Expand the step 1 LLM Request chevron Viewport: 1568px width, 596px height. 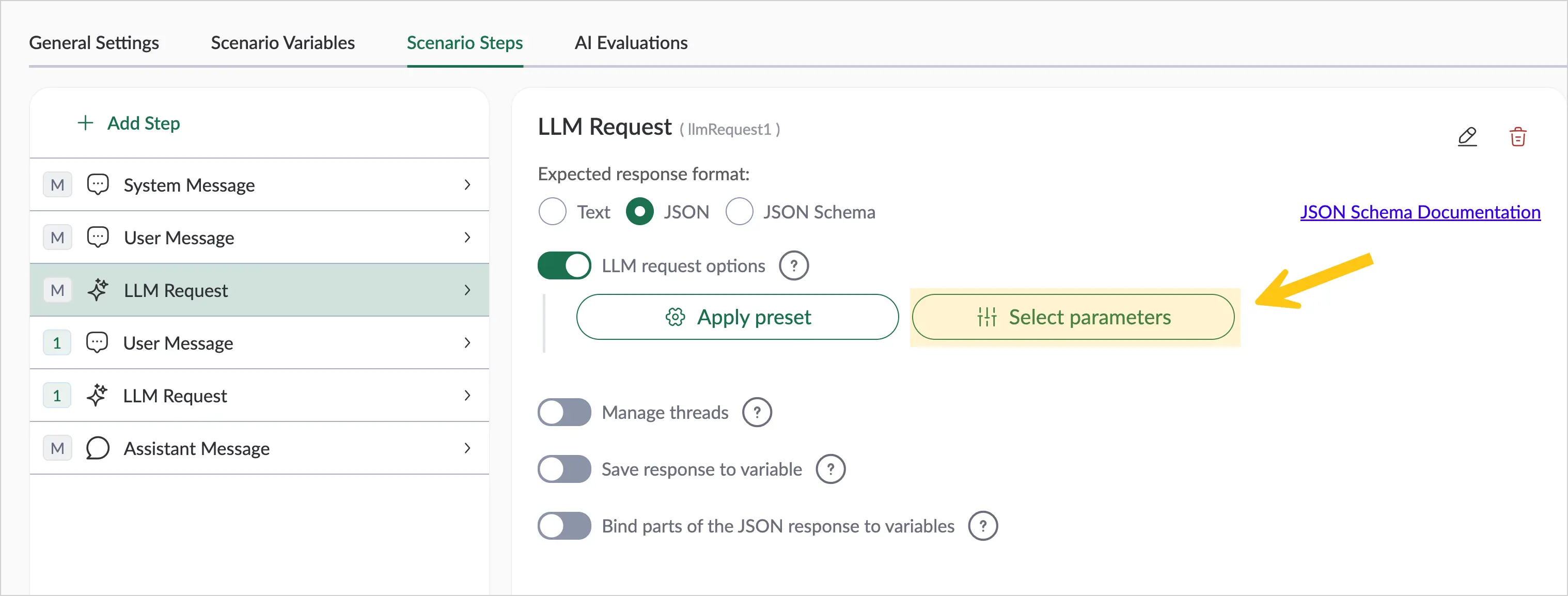467,395
